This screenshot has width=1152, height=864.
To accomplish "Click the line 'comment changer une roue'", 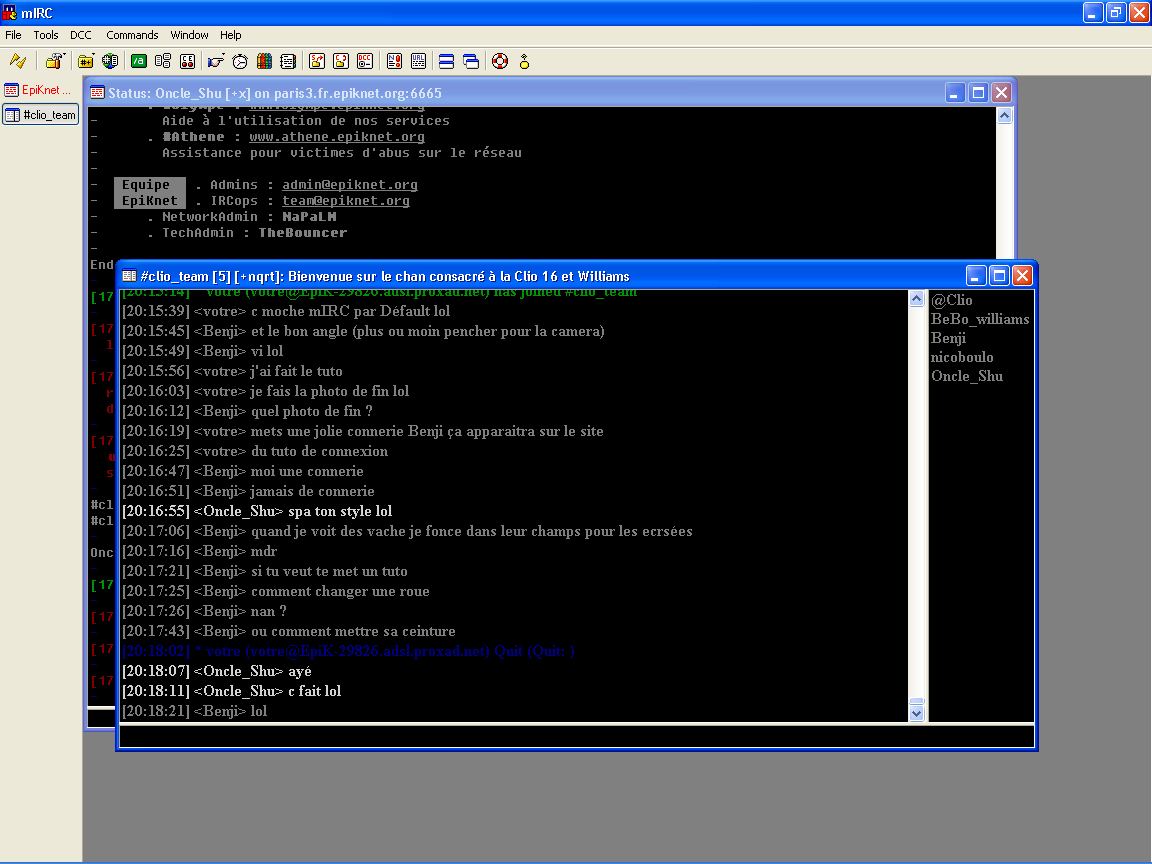I will tap(340, 591).
